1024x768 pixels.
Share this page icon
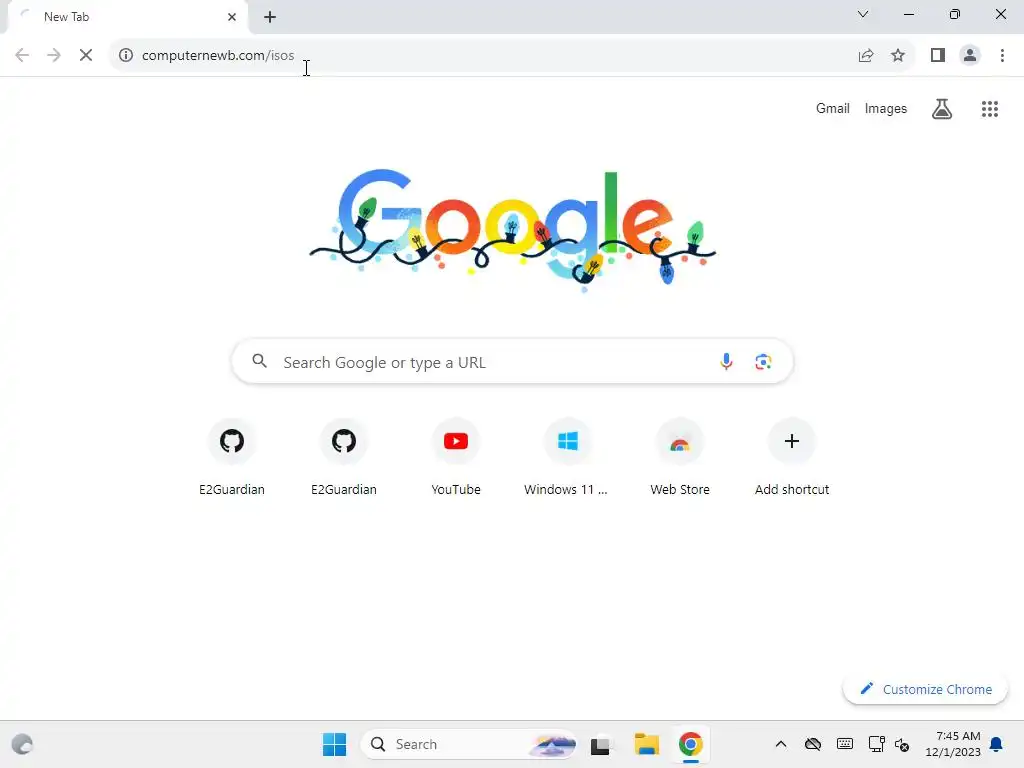click(x=866, y=56)
